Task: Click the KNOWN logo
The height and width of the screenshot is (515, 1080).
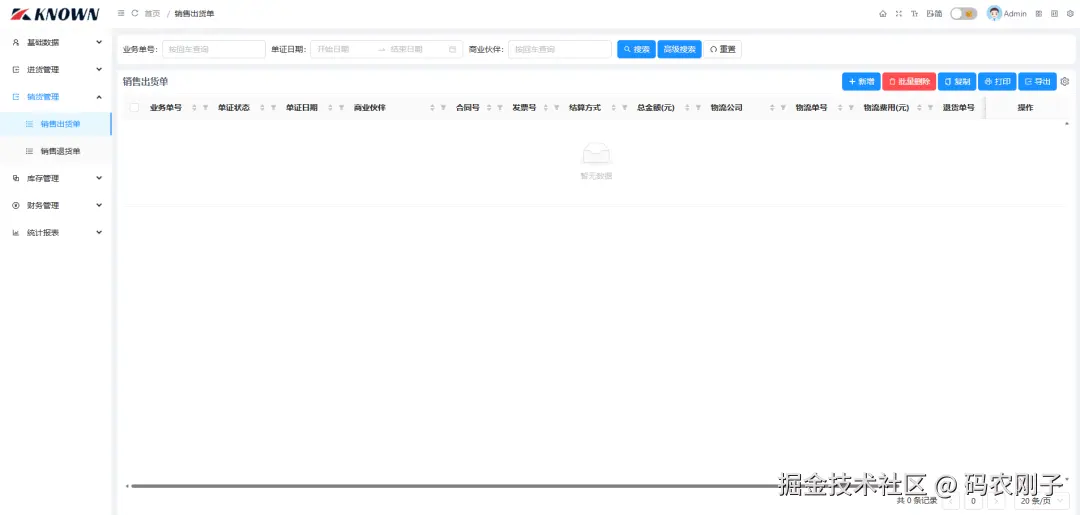Action: click(56, 14)
